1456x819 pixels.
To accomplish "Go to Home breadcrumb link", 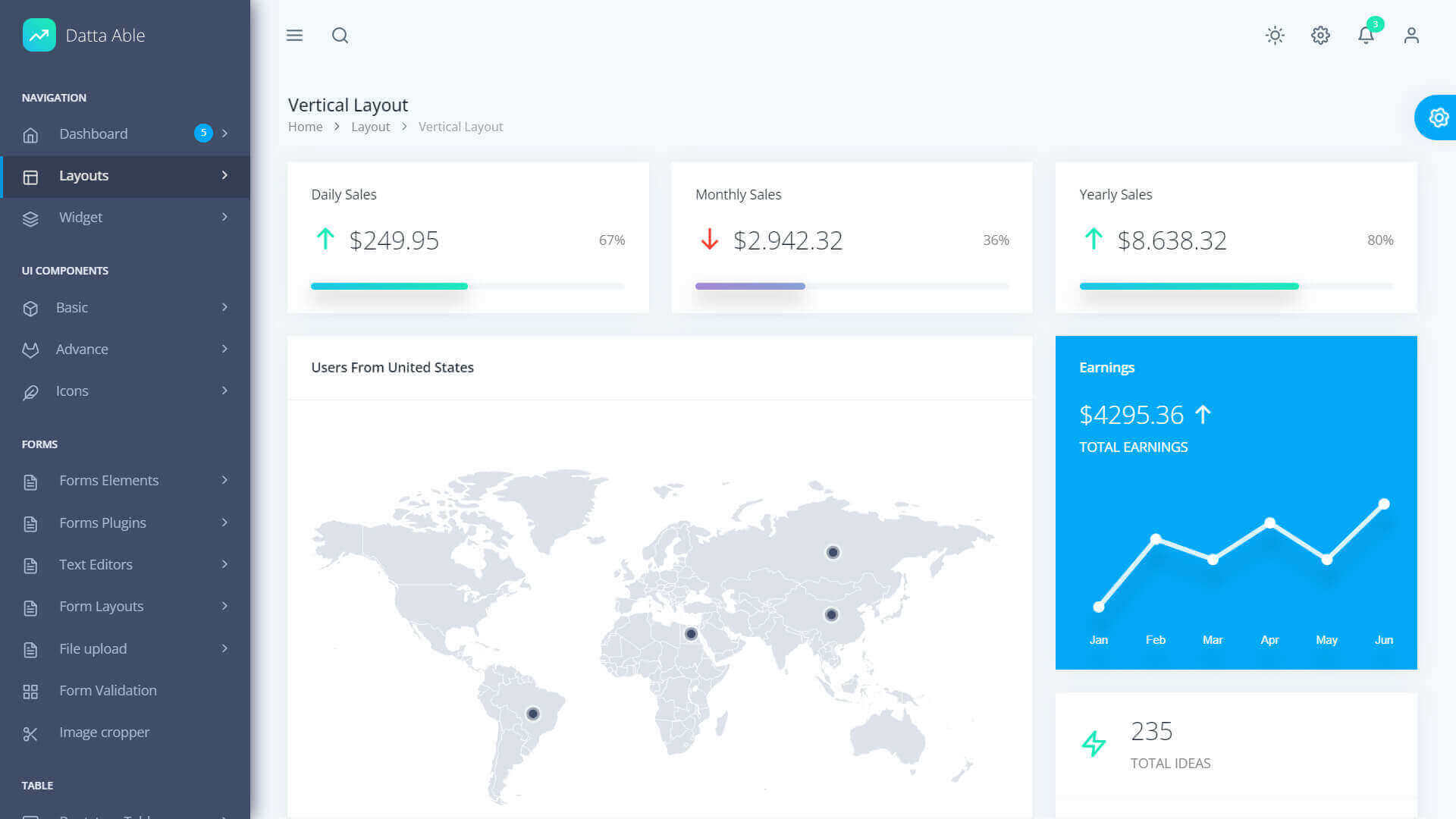I will (x=305, y=127).
